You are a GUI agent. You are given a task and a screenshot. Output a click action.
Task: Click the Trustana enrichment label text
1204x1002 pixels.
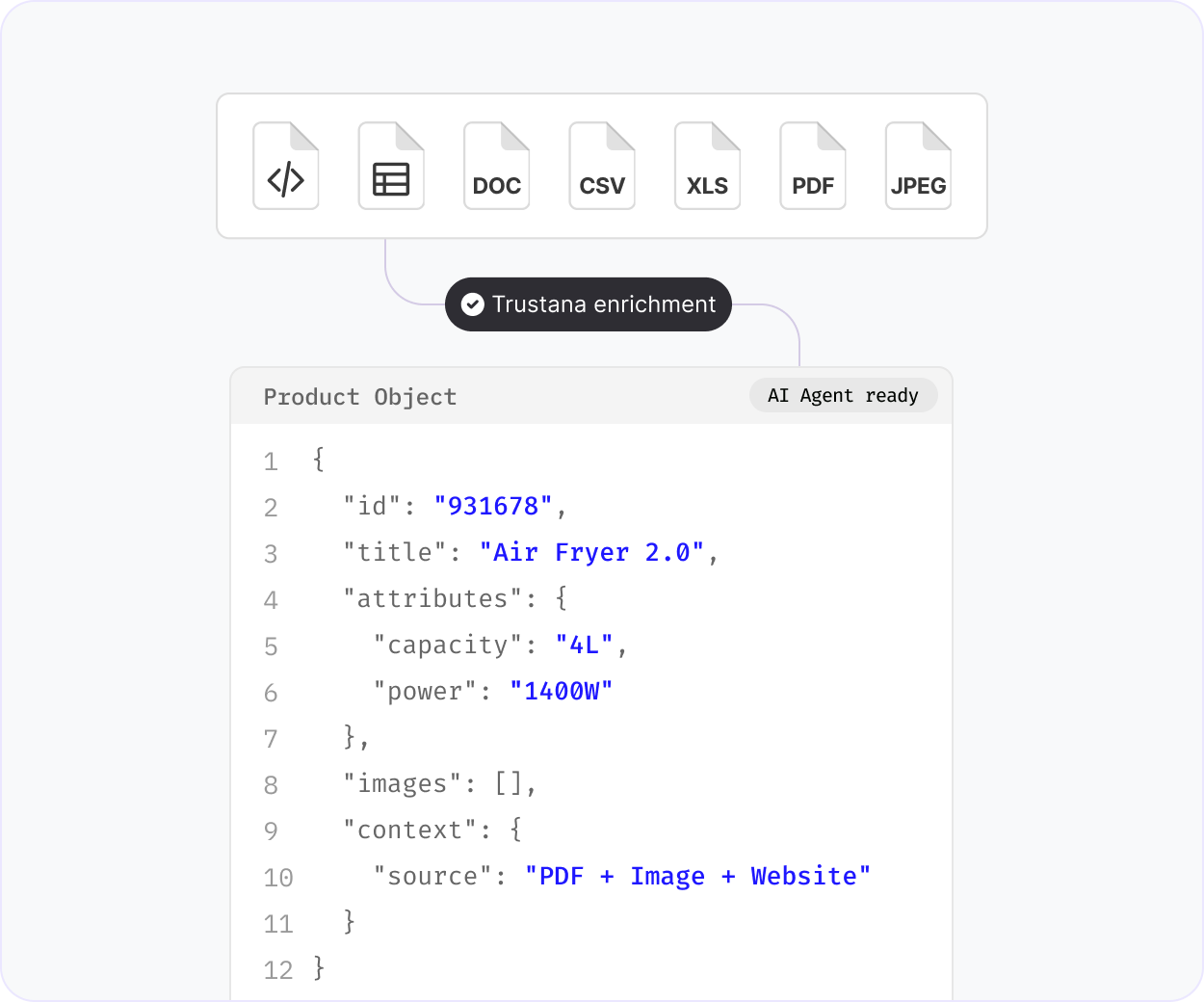(604, 304)
